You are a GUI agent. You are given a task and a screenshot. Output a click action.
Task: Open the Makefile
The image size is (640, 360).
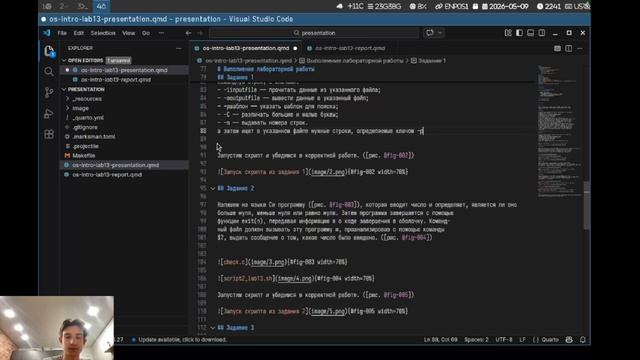83,156
